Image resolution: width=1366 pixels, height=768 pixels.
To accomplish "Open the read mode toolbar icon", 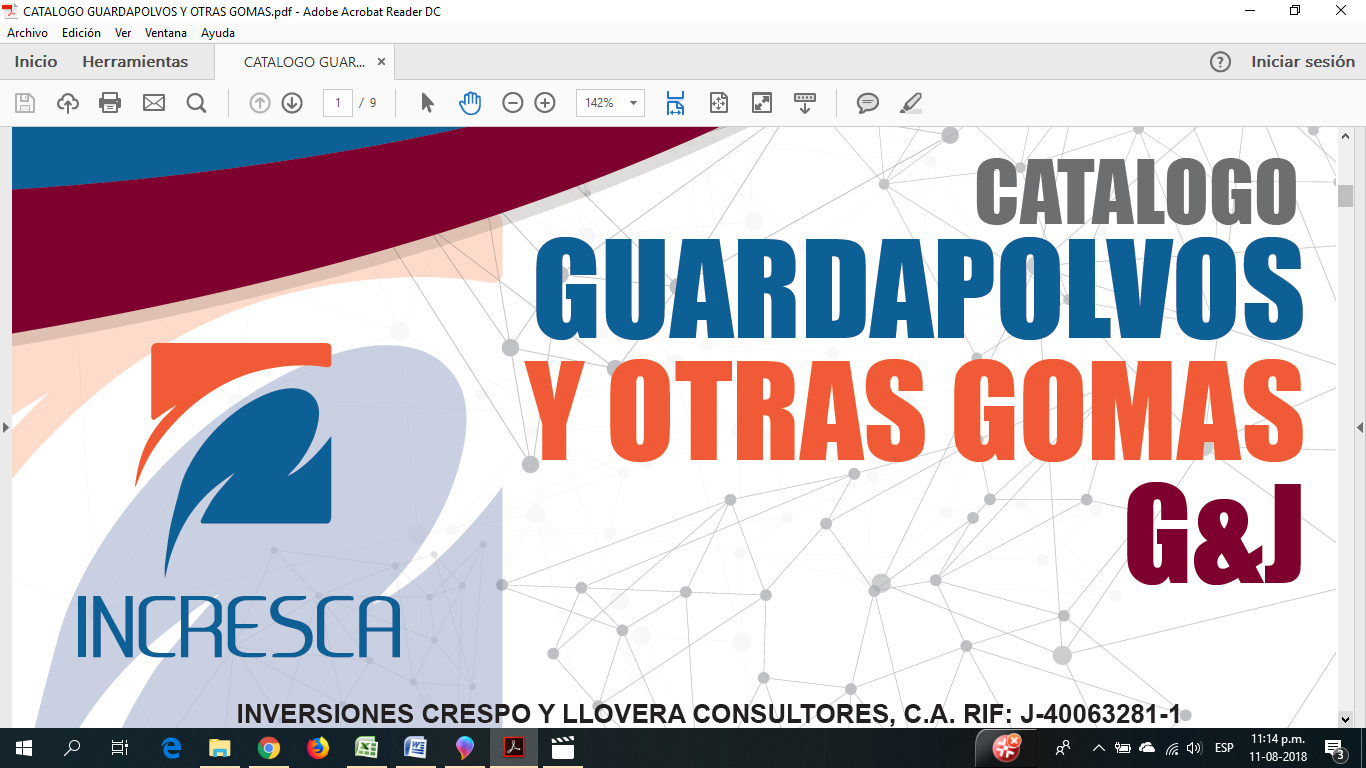I will 805,102.
